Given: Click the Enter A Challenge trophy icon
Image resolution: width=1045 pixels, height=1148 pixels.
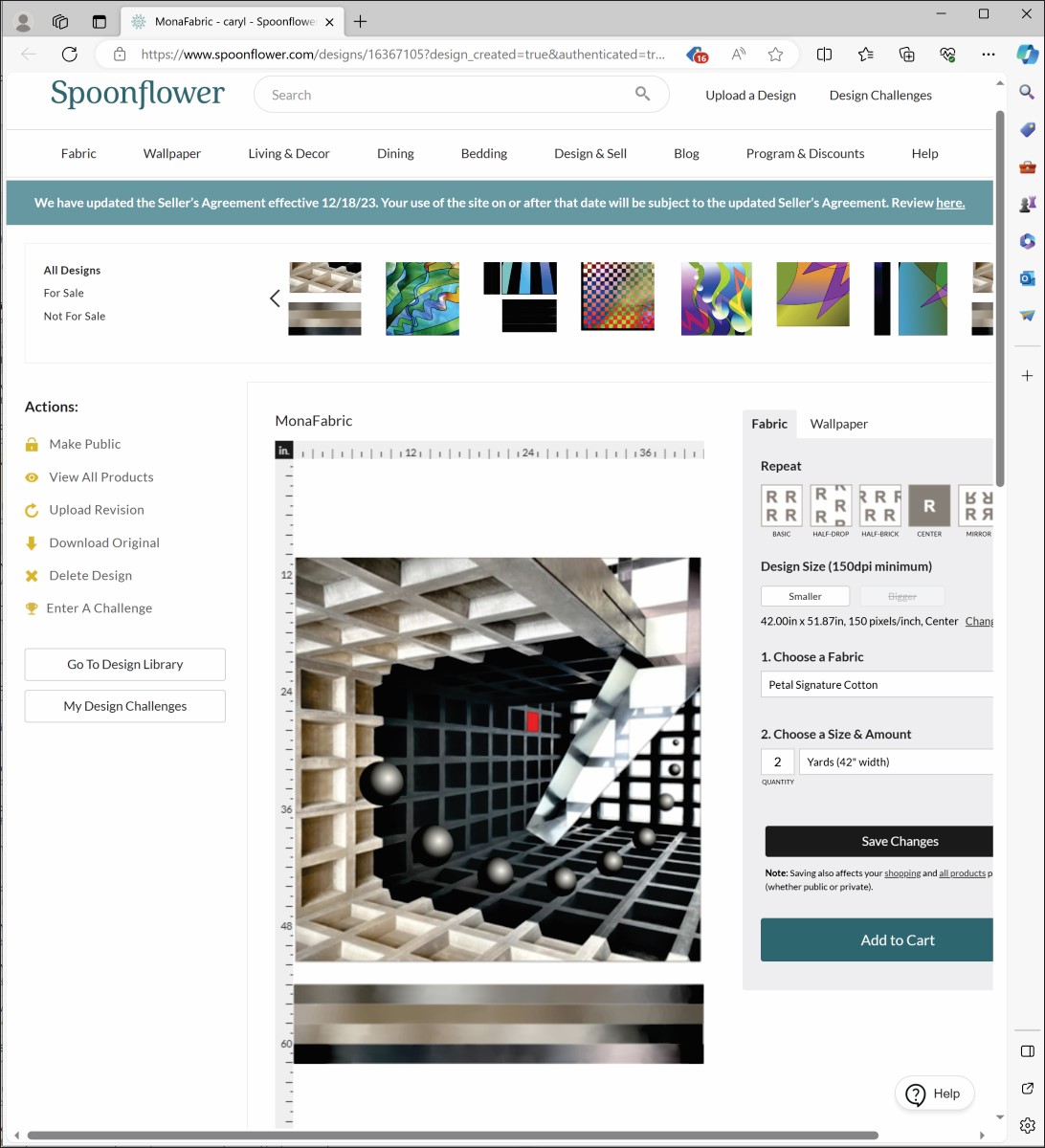Looking at the screenshot, I should (x=32, y=608).
